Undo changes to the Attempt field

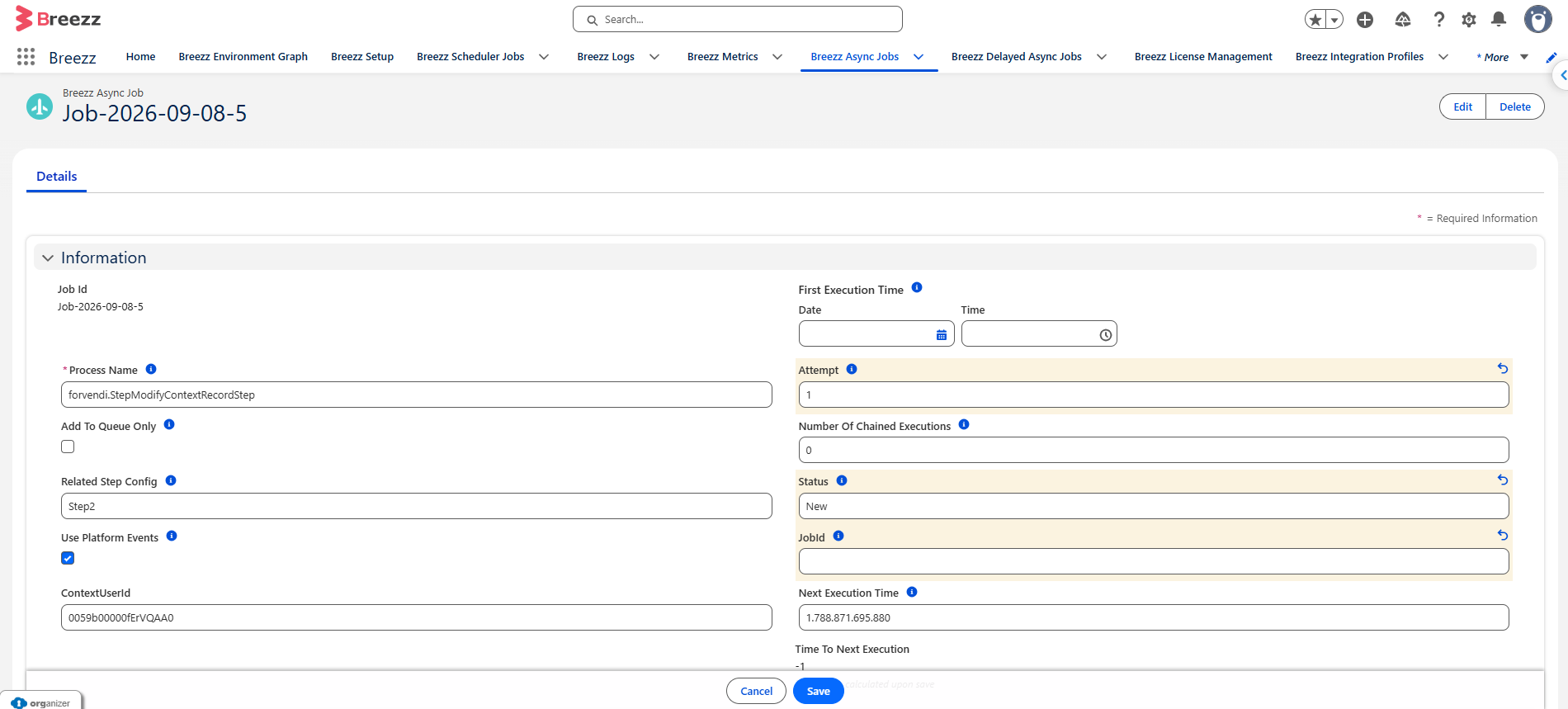(1503, 369)
